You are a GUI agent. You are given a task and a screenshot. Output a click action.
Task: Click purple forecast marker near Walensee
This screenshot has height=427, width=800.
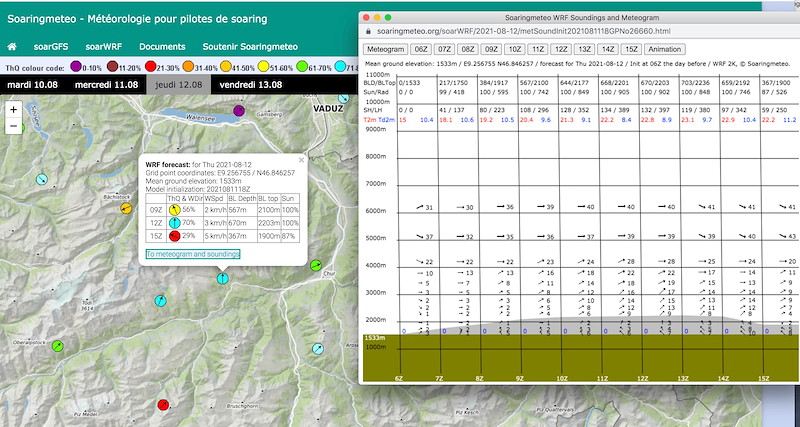tap(239, 110)
